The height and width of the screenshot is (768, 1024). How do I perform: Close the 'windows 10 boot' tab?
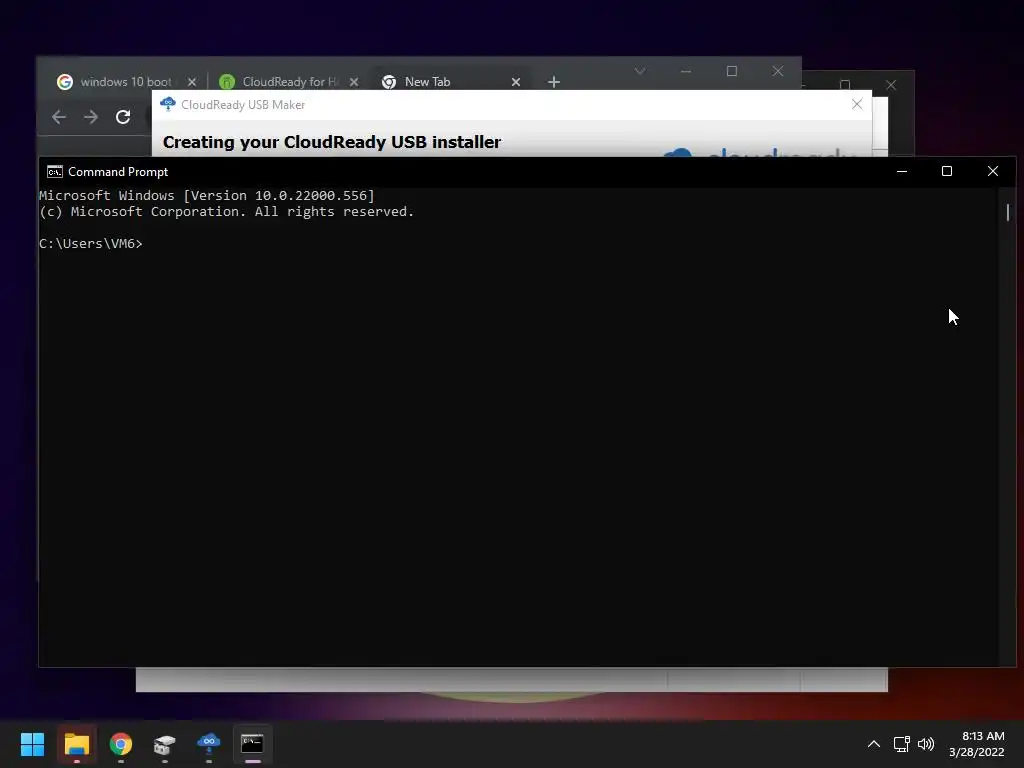click(x=192, y=82)
